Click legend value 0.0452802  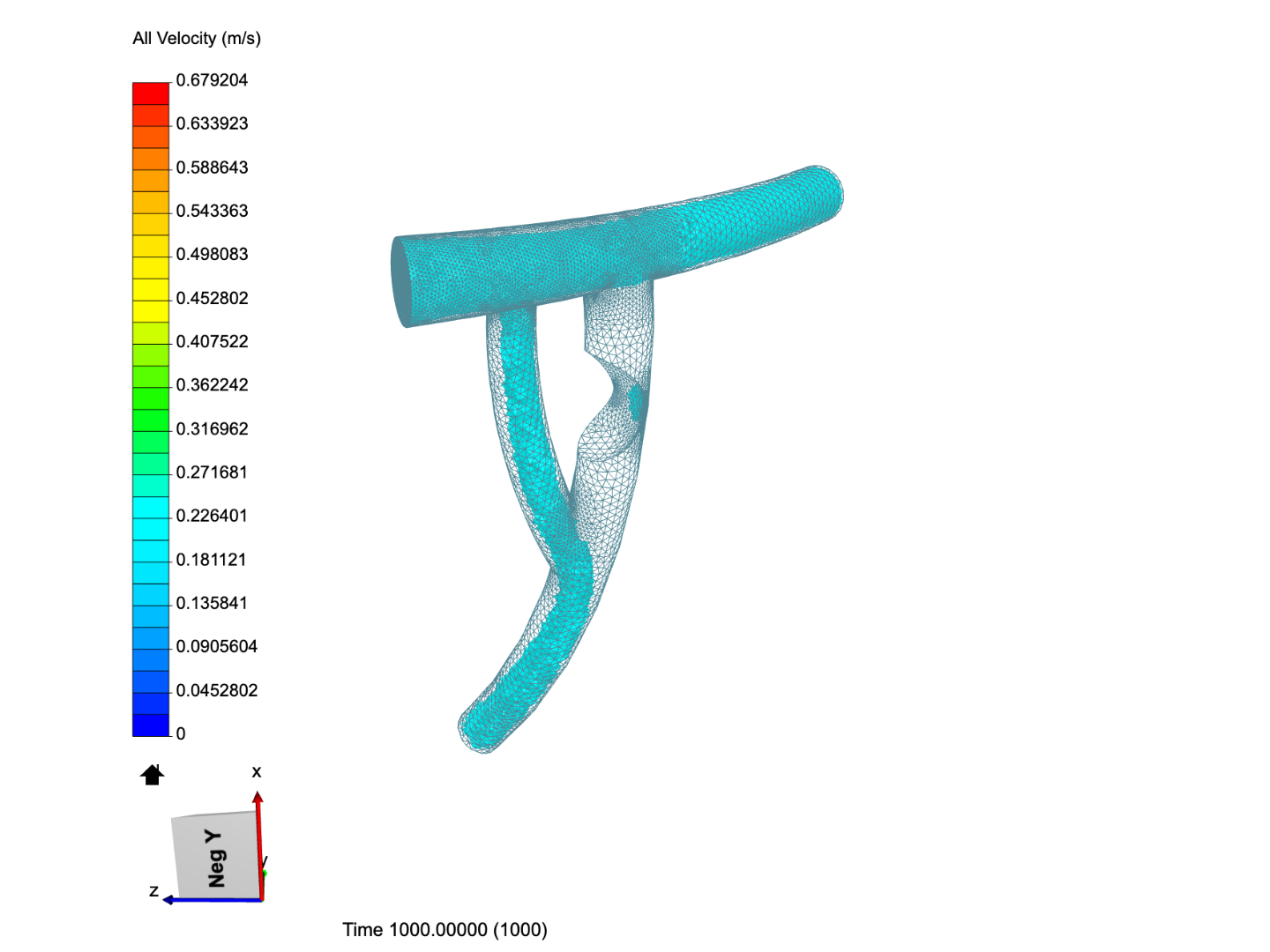pos(217,690)
